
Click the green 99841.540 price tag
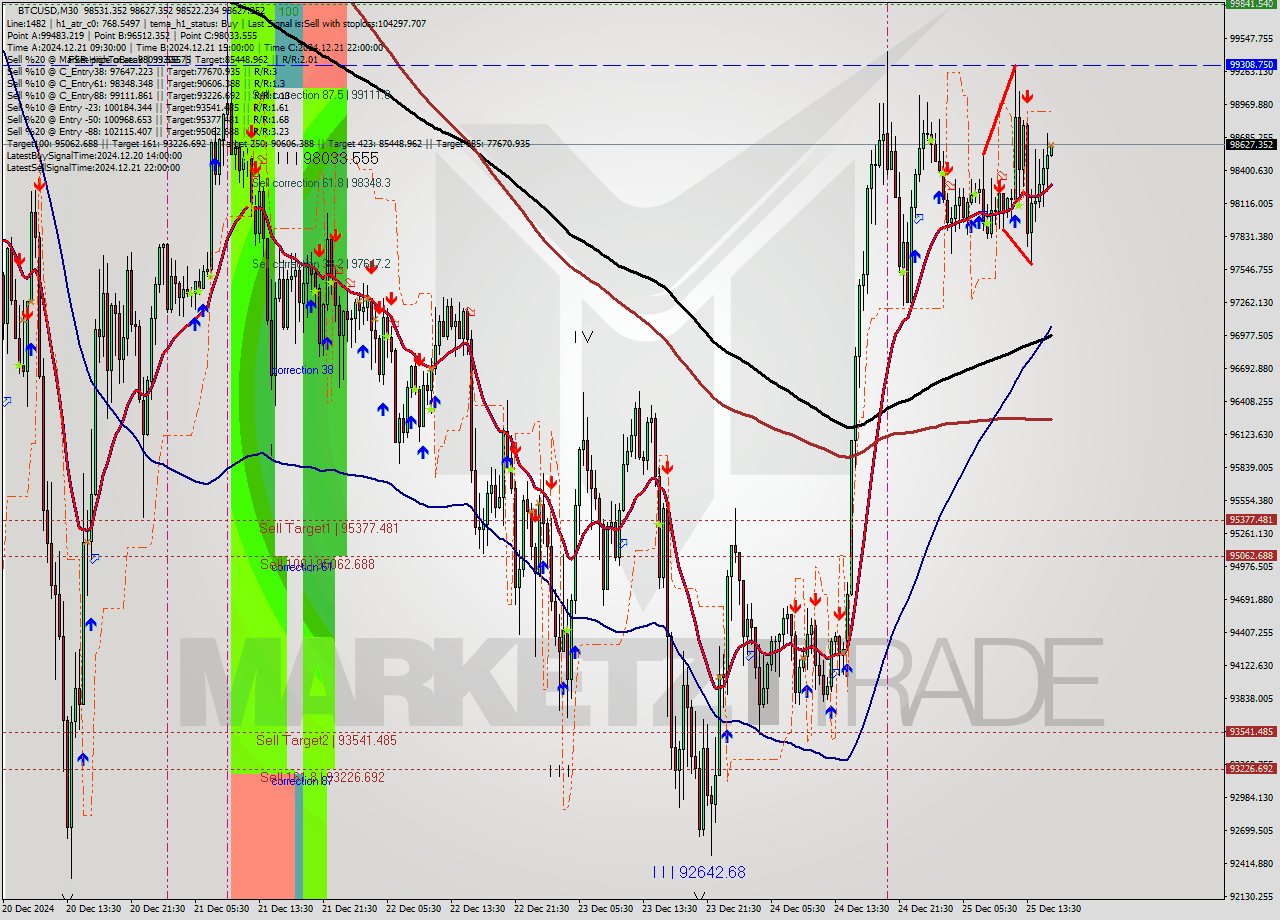[x=1251, y=4]
